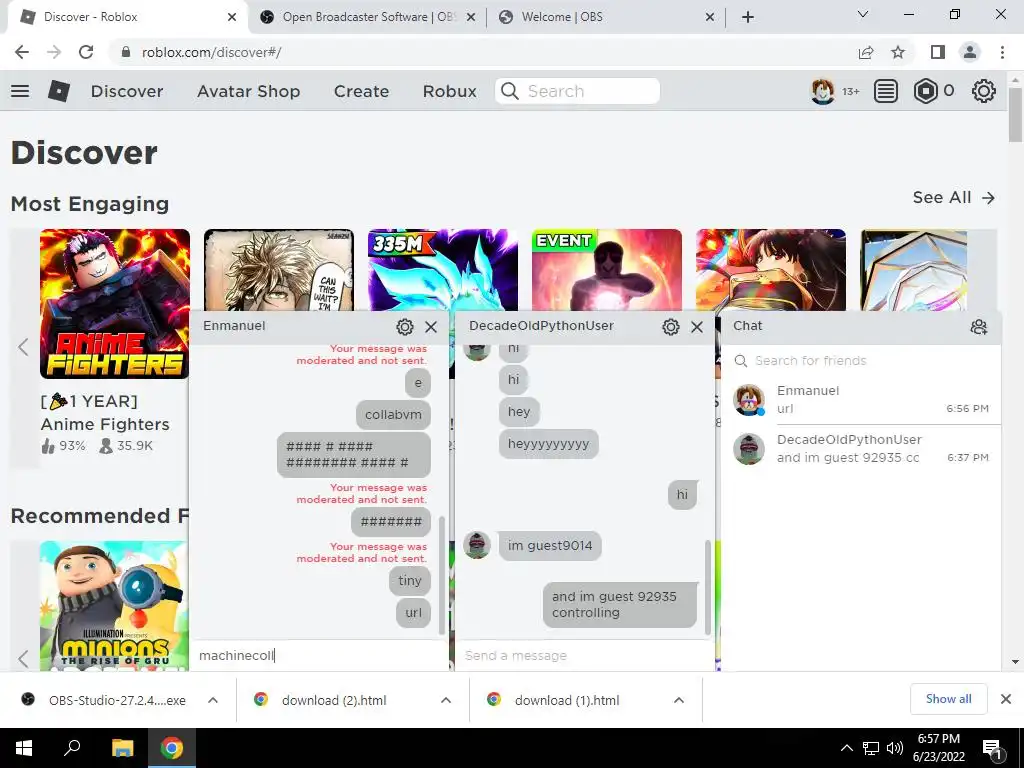
Task: Open Windows Start menu
Action: (24, 748)
